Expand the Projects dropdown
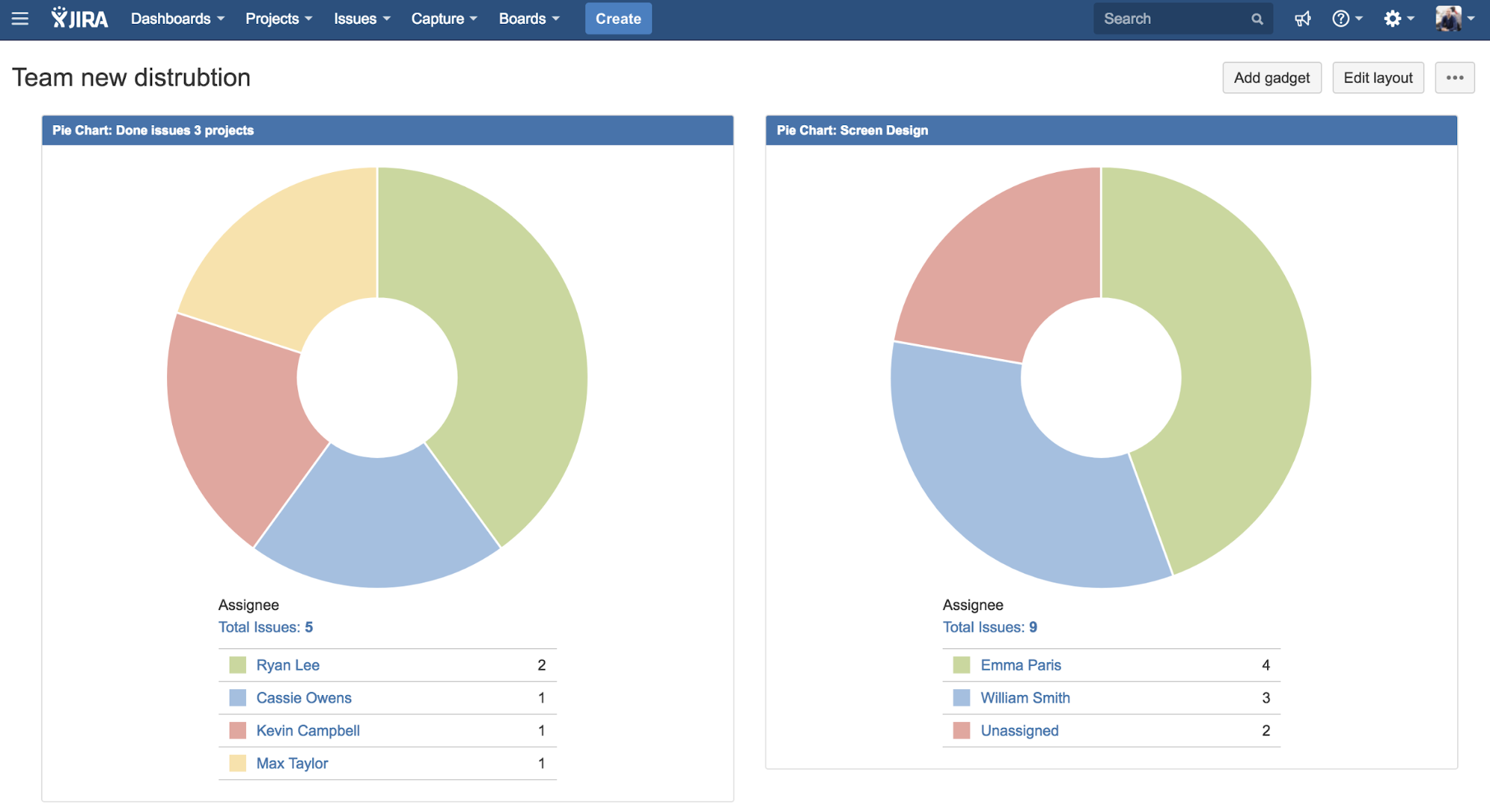Image resolution: width=1490 pixels, height=812 pixels. [279, 19]
